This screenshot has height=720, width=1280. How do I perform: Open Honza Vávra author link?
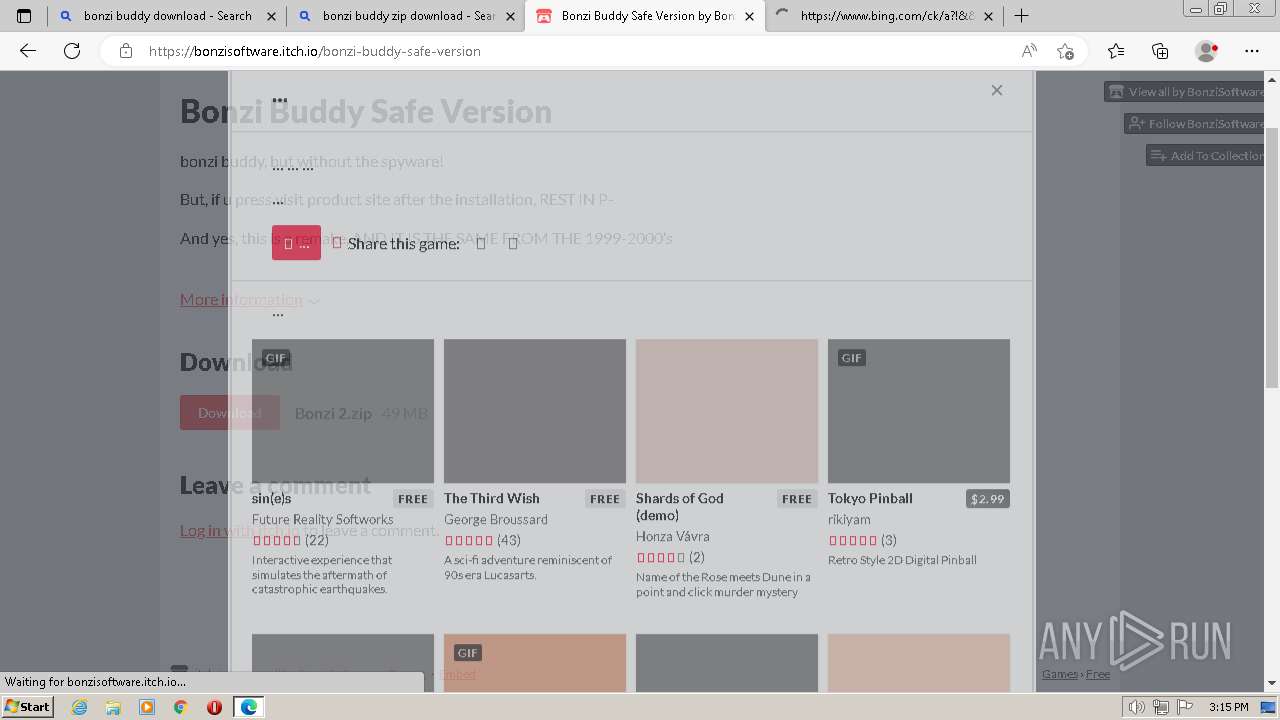(x=673, y=536)
